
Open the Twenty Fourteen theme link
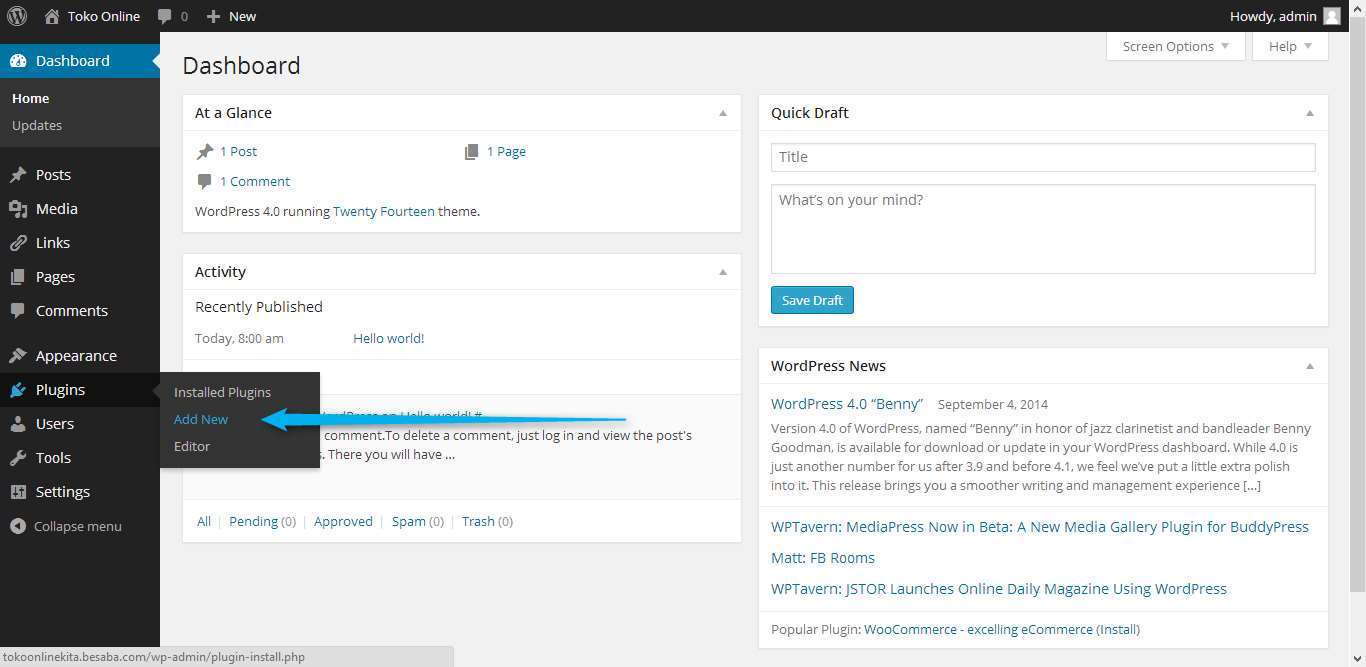click(x=384, y=211)
